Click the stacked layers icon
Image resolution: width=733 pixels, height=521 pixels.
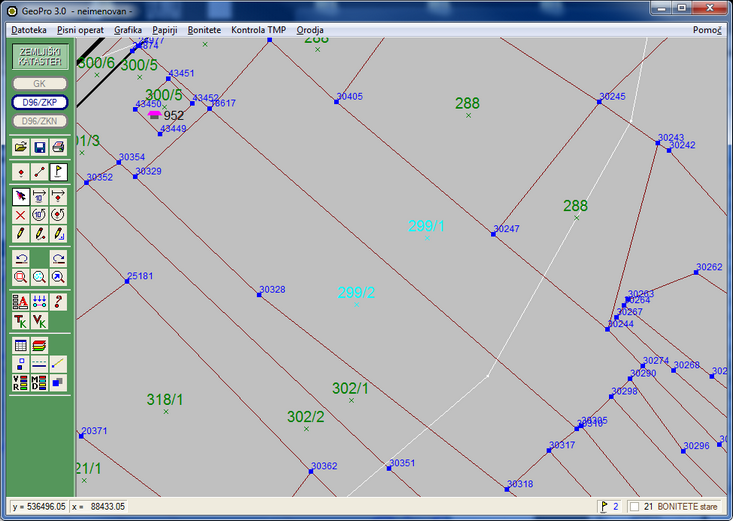(x=39, y=345)
